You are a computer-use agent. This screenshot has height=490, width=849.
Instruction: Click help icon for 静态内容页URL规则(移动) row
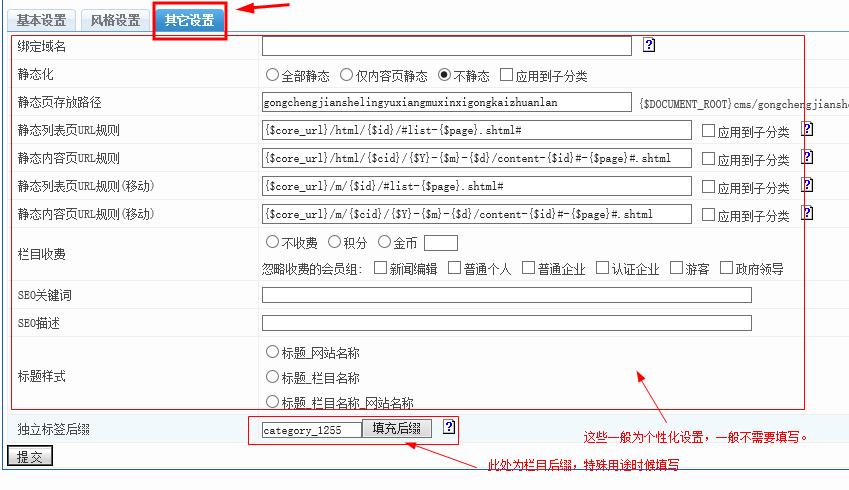point(807,213)
